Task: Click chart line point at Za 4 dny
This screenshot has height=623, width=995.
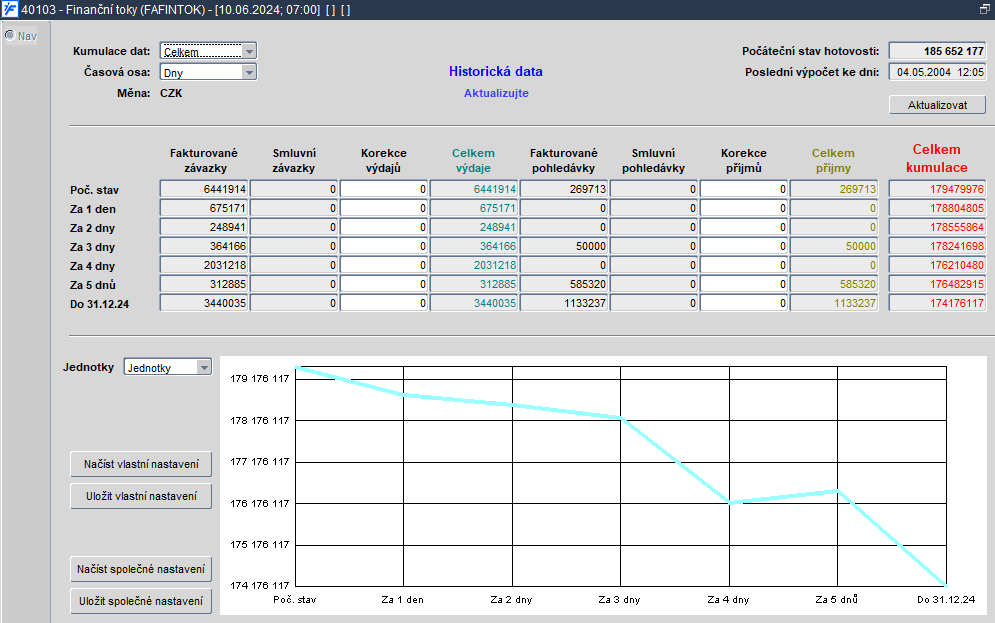Action: (x=730, y=502)
